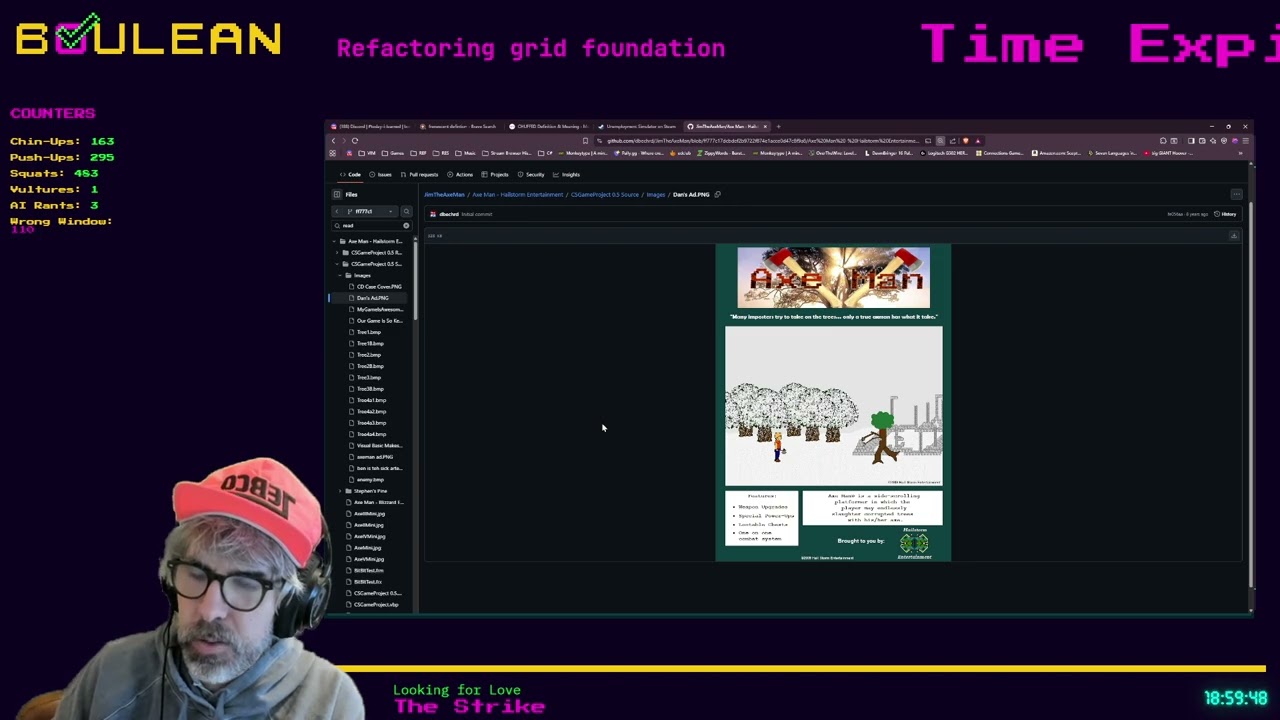Image resolution: width=1280 pixels, height=720 pixels.
Task: Open the repository Security tab
Action: coord(532,175)
